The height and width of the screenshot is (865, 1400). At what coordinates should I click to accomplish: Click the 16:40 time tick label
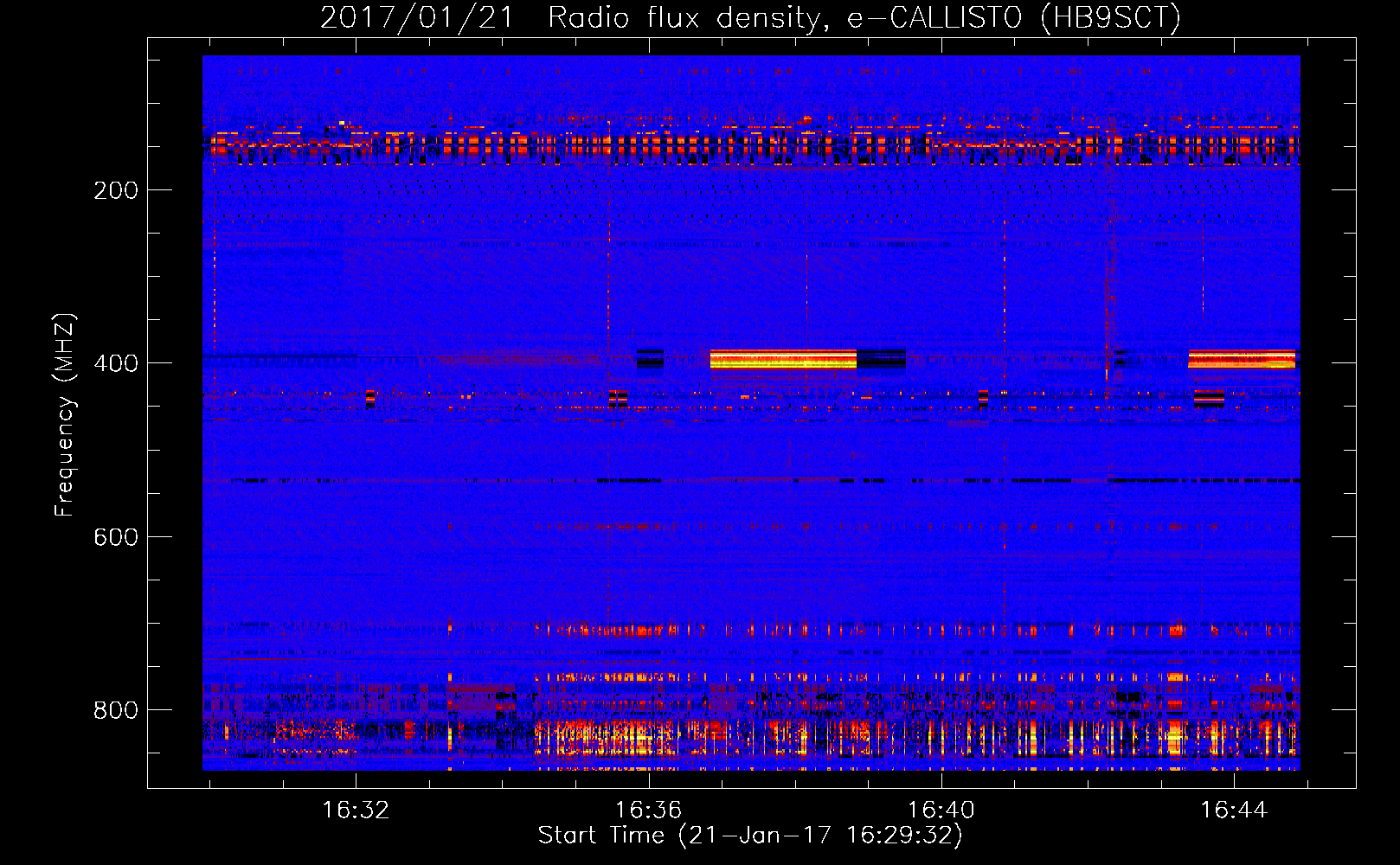click(941, 810)
